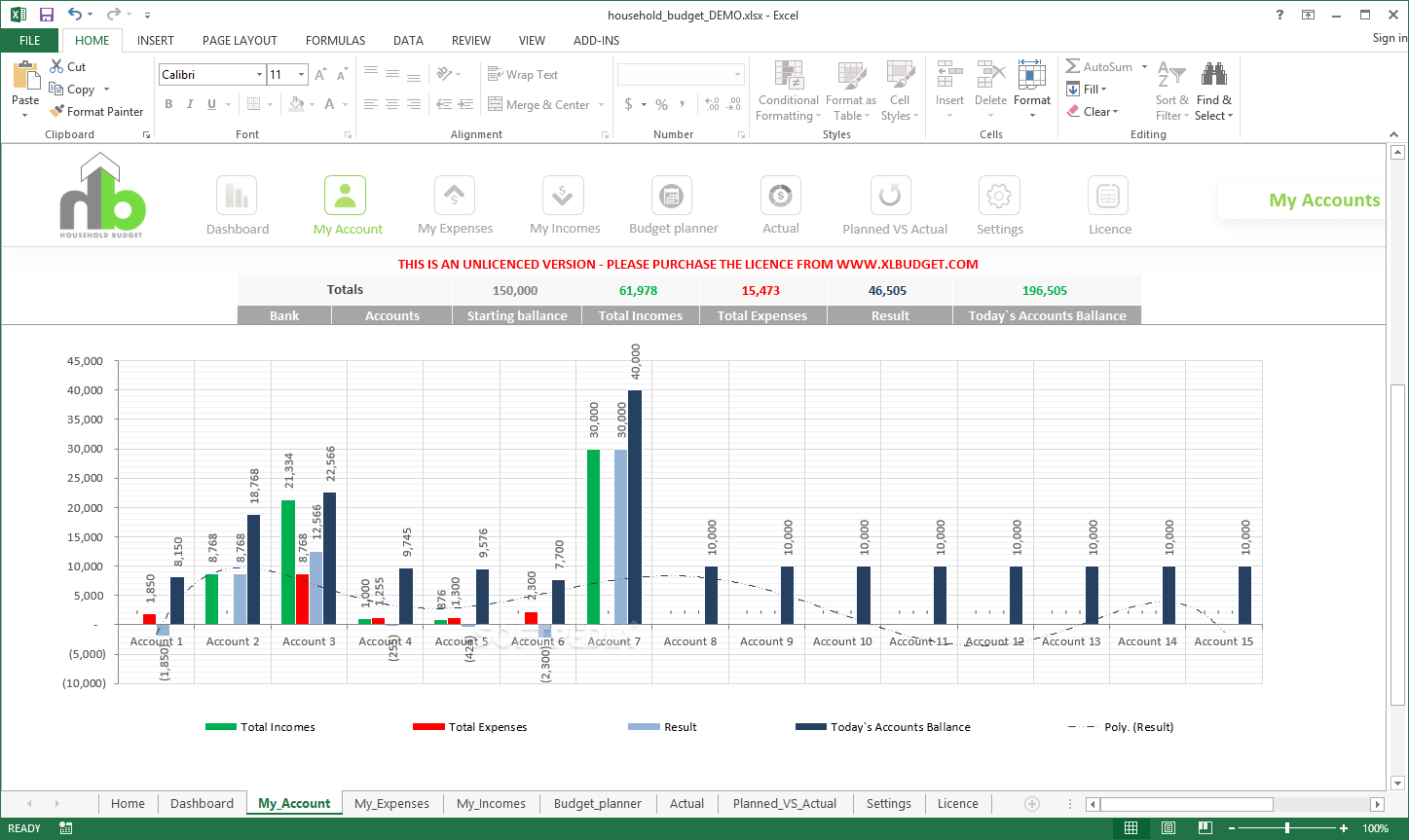
Task: Click the household budget logo
Action: (102, 196)
